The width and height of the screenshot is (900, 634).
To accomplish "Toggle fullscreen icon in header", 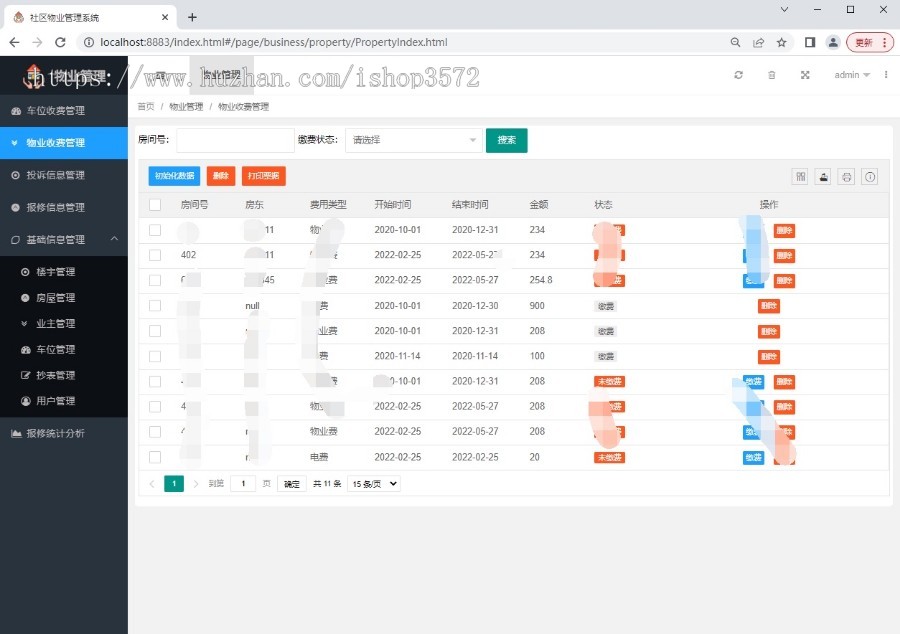I will point(805,75).
